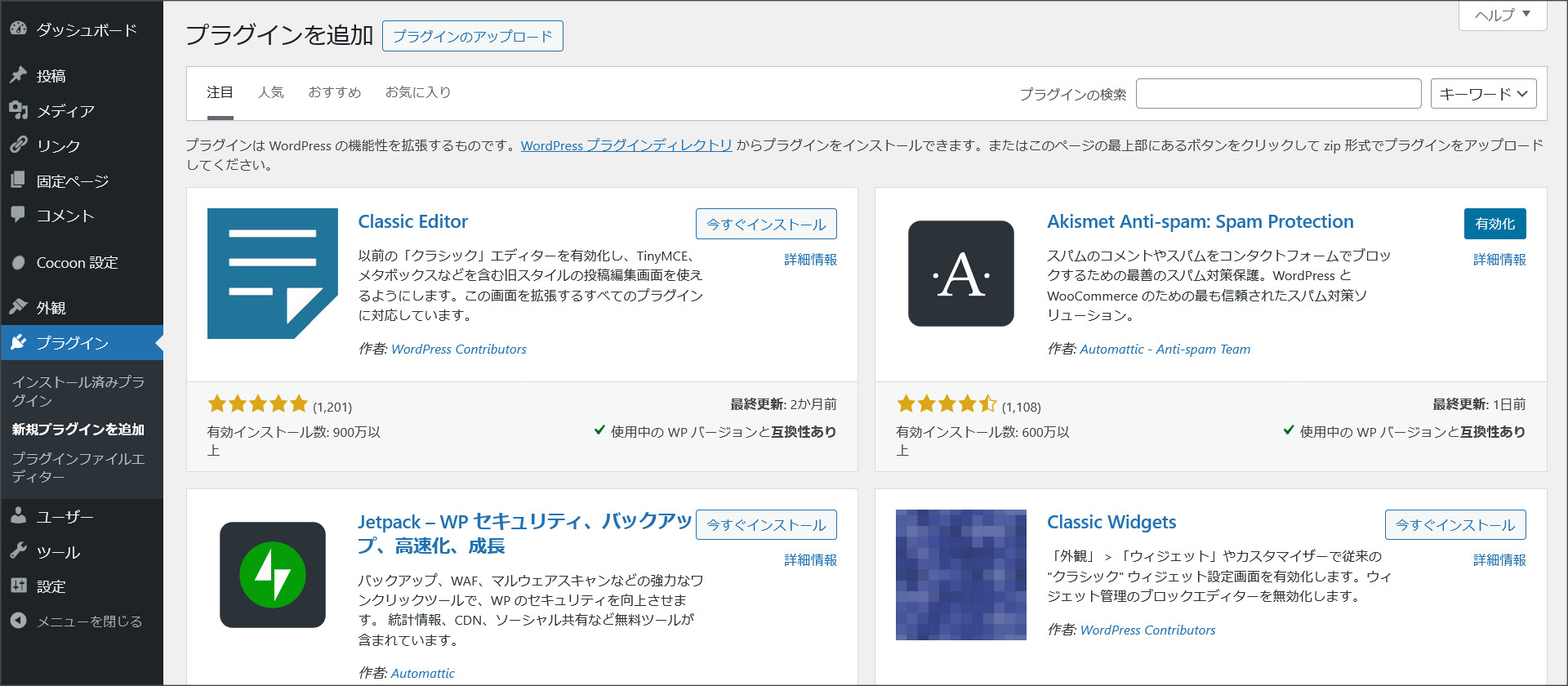Activate Akismet with 有効化 button
This screenshot has height=686, width=1568.
(1495, 224)
